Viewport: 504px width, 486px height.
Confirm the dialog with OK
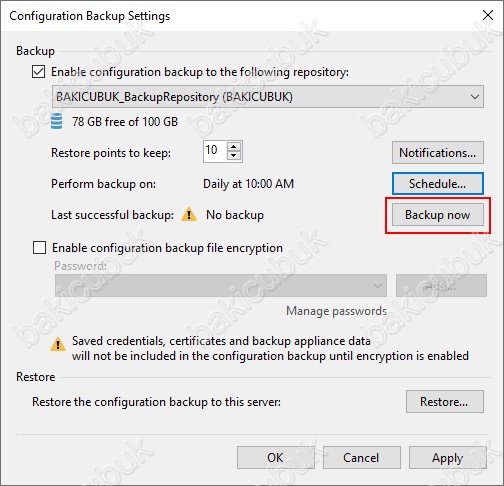[276, 458]
